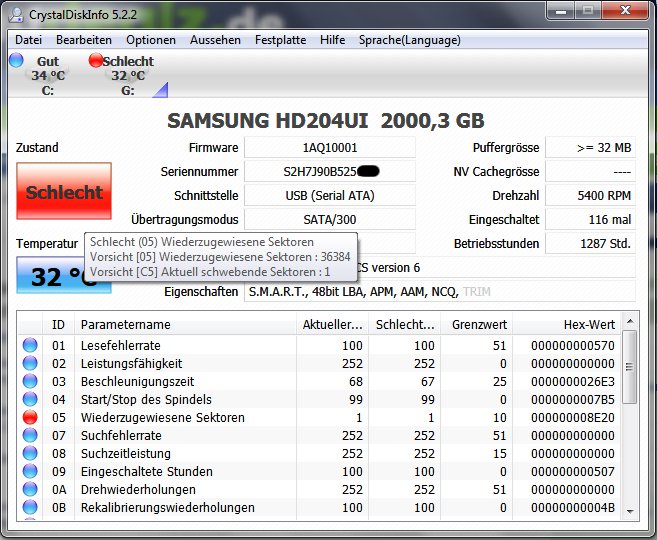
Task: Click the blue status icon for Rekalibrierungswiederholungen
Action: pos(30,507)
